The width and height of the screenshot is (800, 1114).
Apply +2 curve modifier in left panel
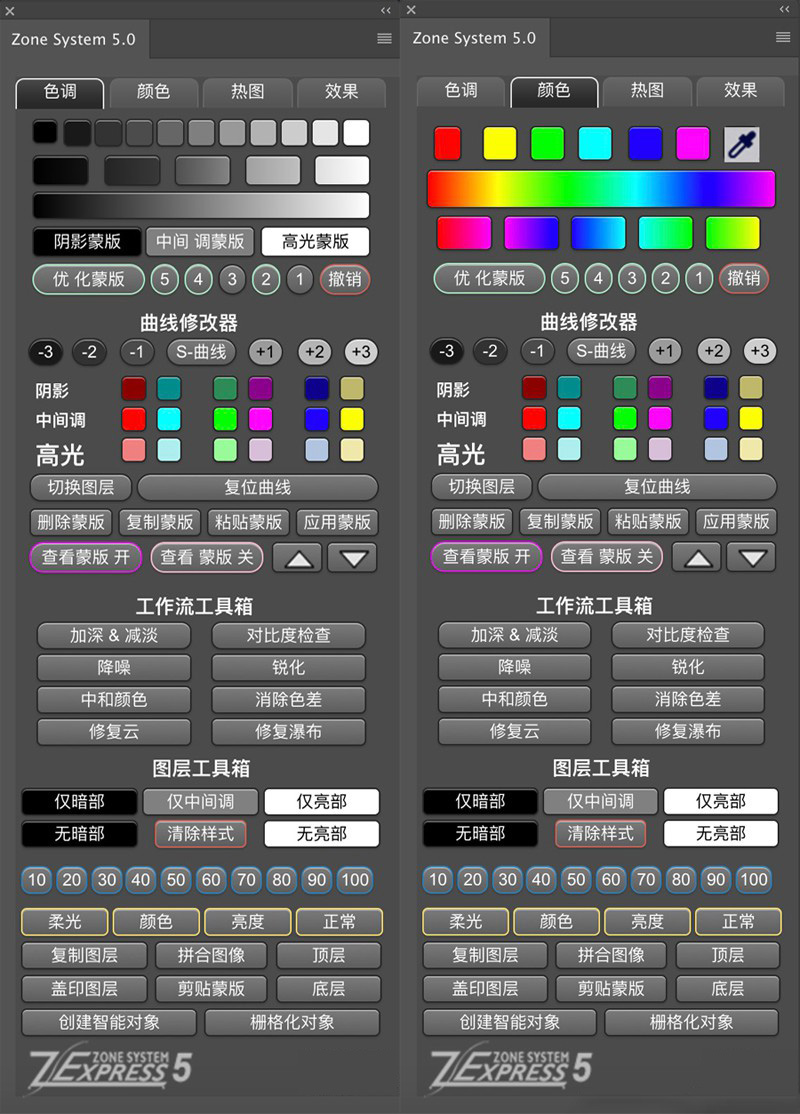[315, 352]
